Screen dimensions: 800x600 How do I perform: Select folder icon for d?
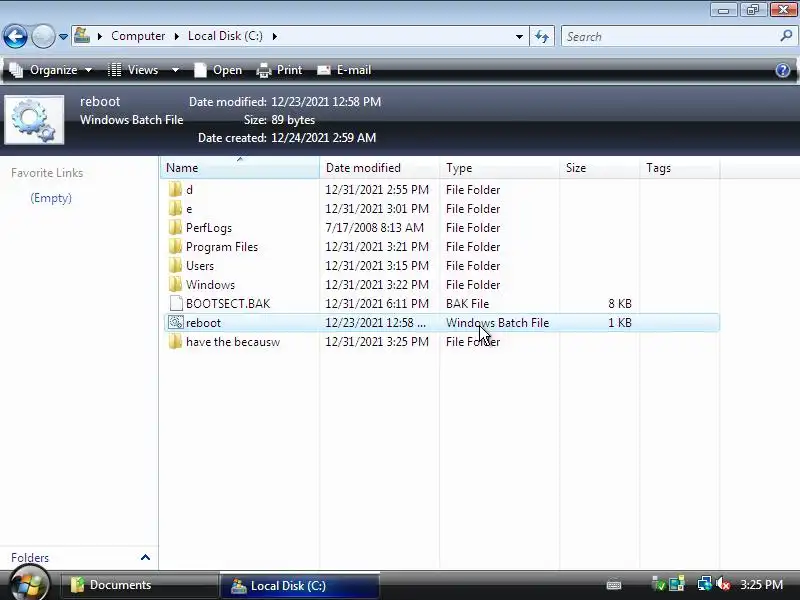click(x=175, y=190)
